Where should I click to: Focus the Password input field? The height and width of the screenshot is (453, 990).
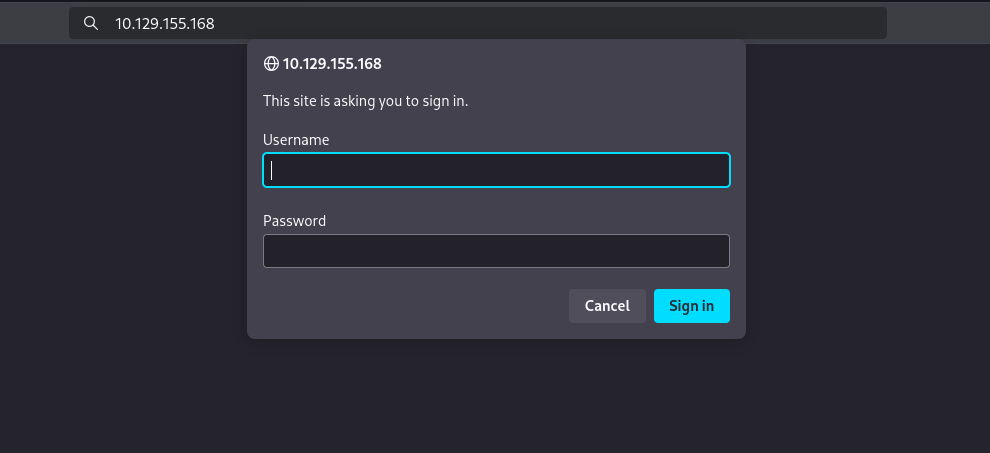tap(496, 251)
